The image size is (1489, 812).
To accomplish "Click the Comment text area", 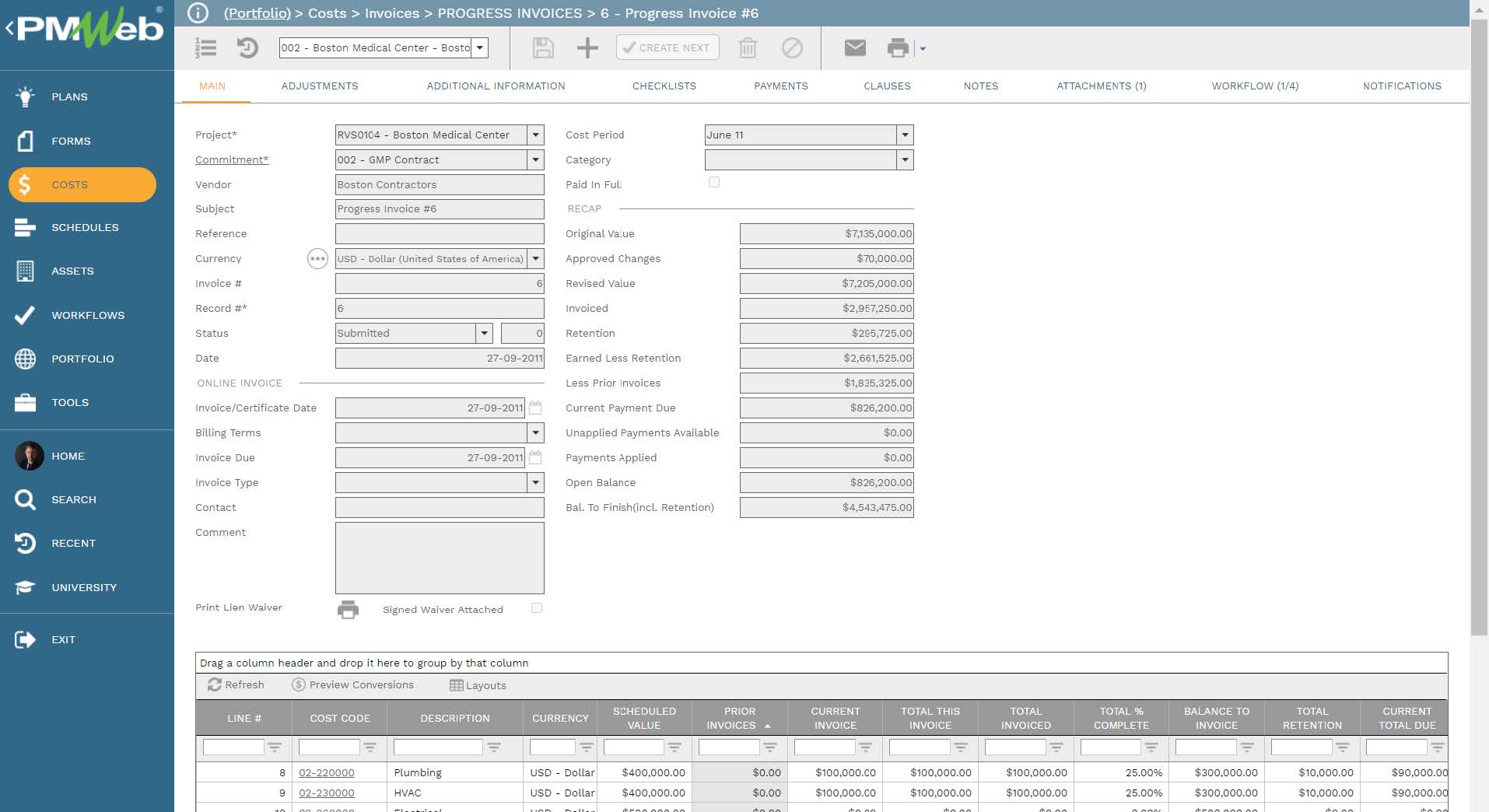I will pyautogui.click(x=440, y=558).
